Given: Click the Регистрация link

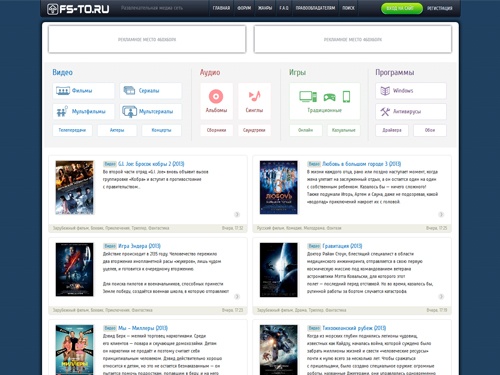Looking at the screenshot, I should 440,8.
